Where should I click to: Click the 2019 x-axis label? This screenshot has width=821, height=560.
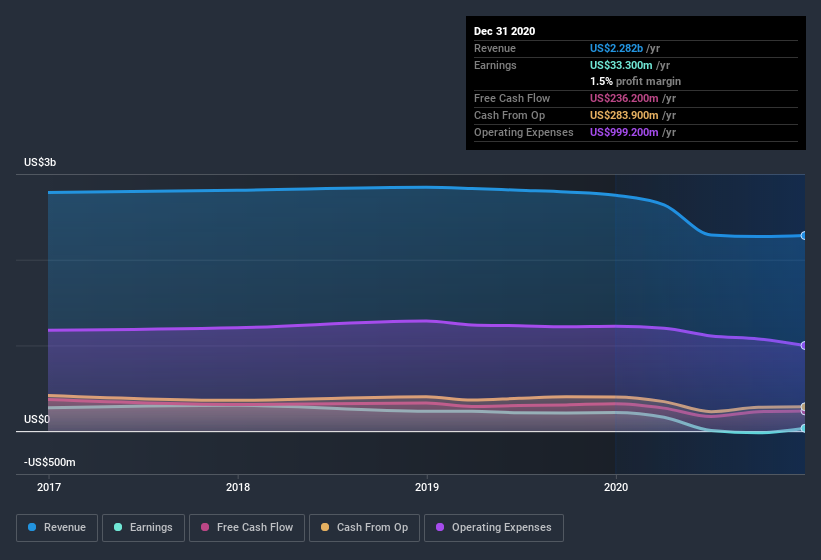(x=427, y=487)
